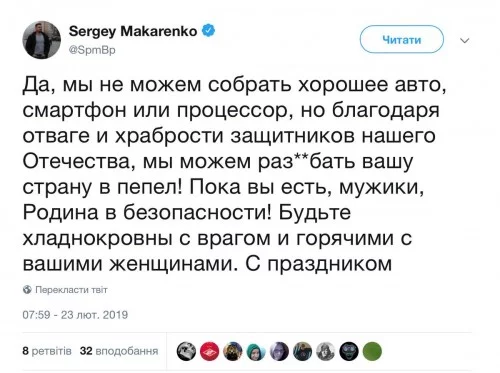The image size is (500, 373).
Task: Open the dark alien-face liker avatar
Action: [x=349, y=351]
